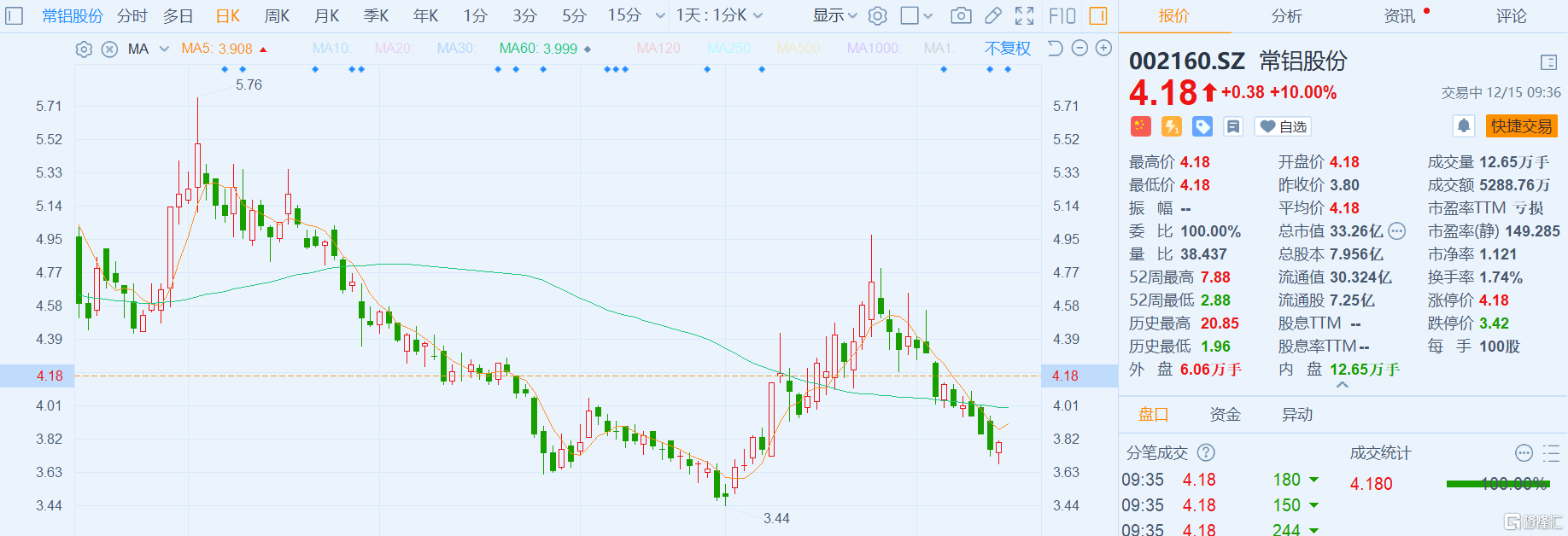Image resolution: width=1568 pixels, height=536 pixels.
Task: Toggle 自选 favorite heart button
Action: click(x=1283, y=126)
